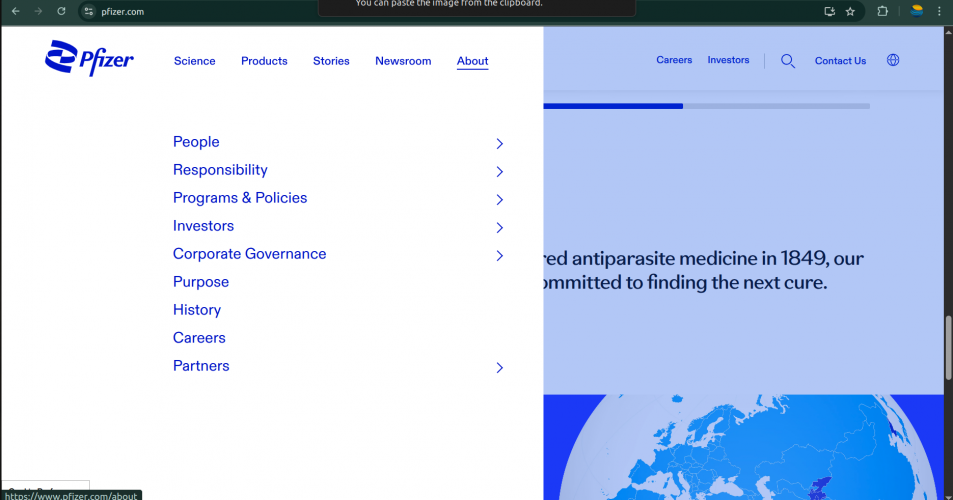The image size is (953, 500).
Task: Select Investors in the About dropdown list
Action: pyautogui.click(x=204, y=225)
